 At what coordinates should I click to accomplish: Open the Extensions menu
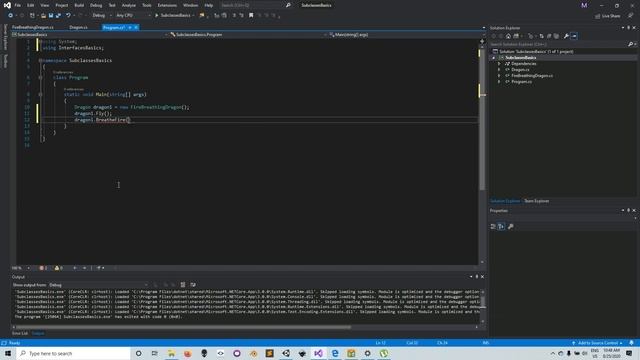click(167, 5)
